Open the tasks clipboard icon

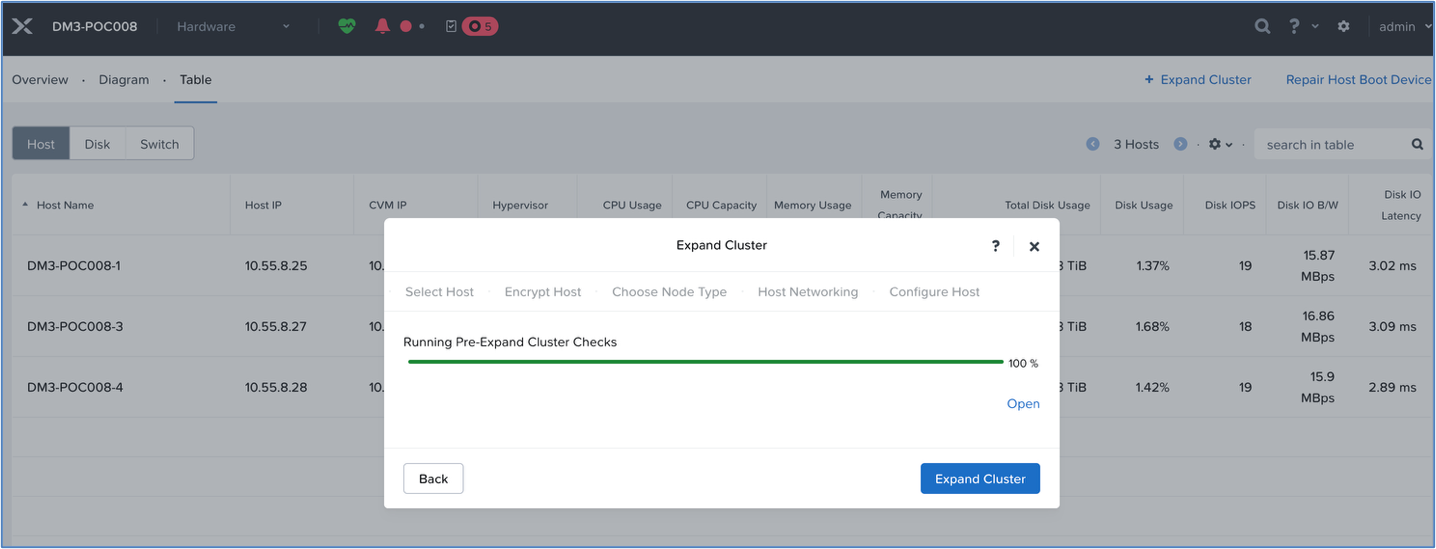[451, 27]
